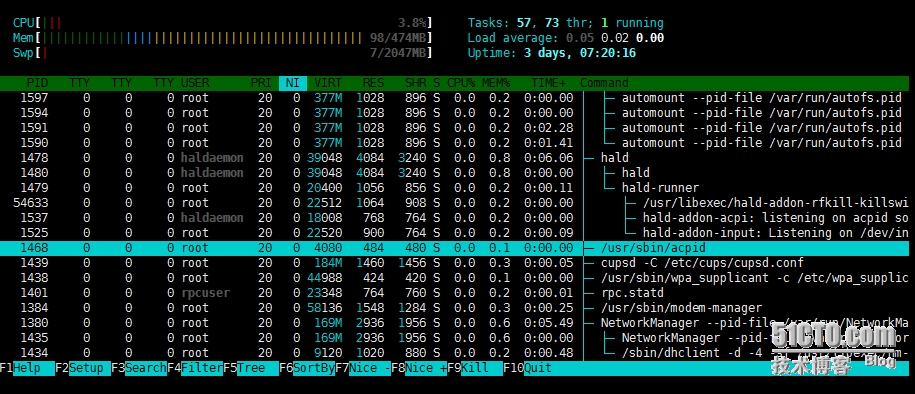Click the 7/2047MB swap value

[x=399, y=54]
